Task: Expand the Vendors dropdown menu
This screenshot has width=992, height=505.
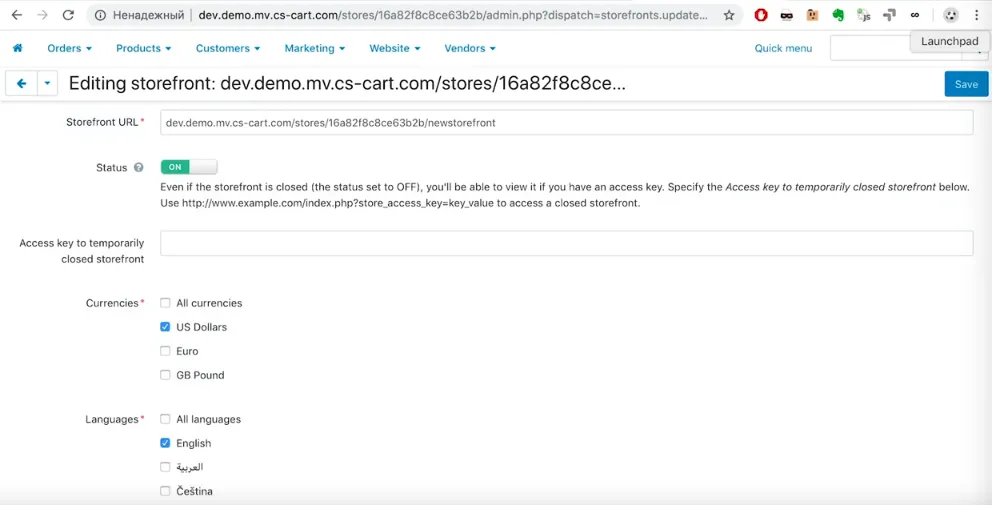Action: (470, 48)
